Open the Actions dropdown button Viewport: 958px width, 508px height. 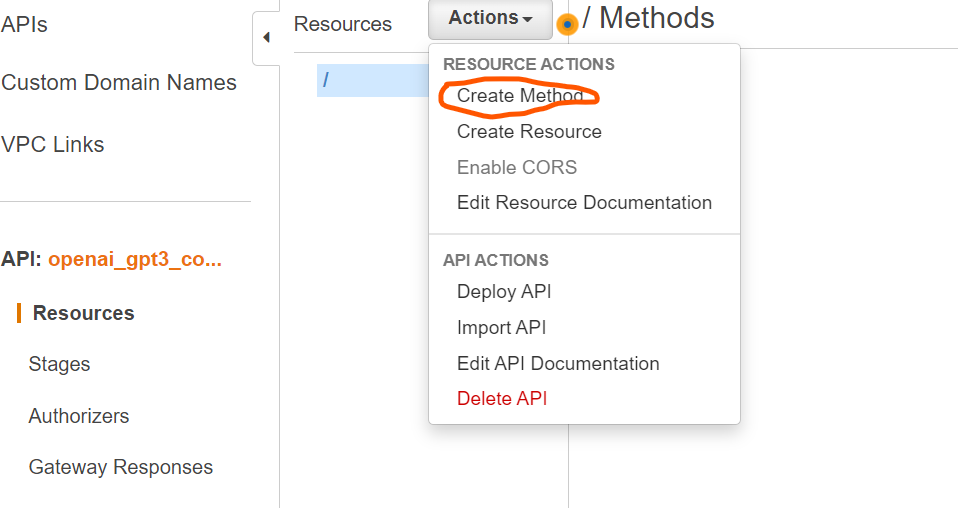(491, 18)
